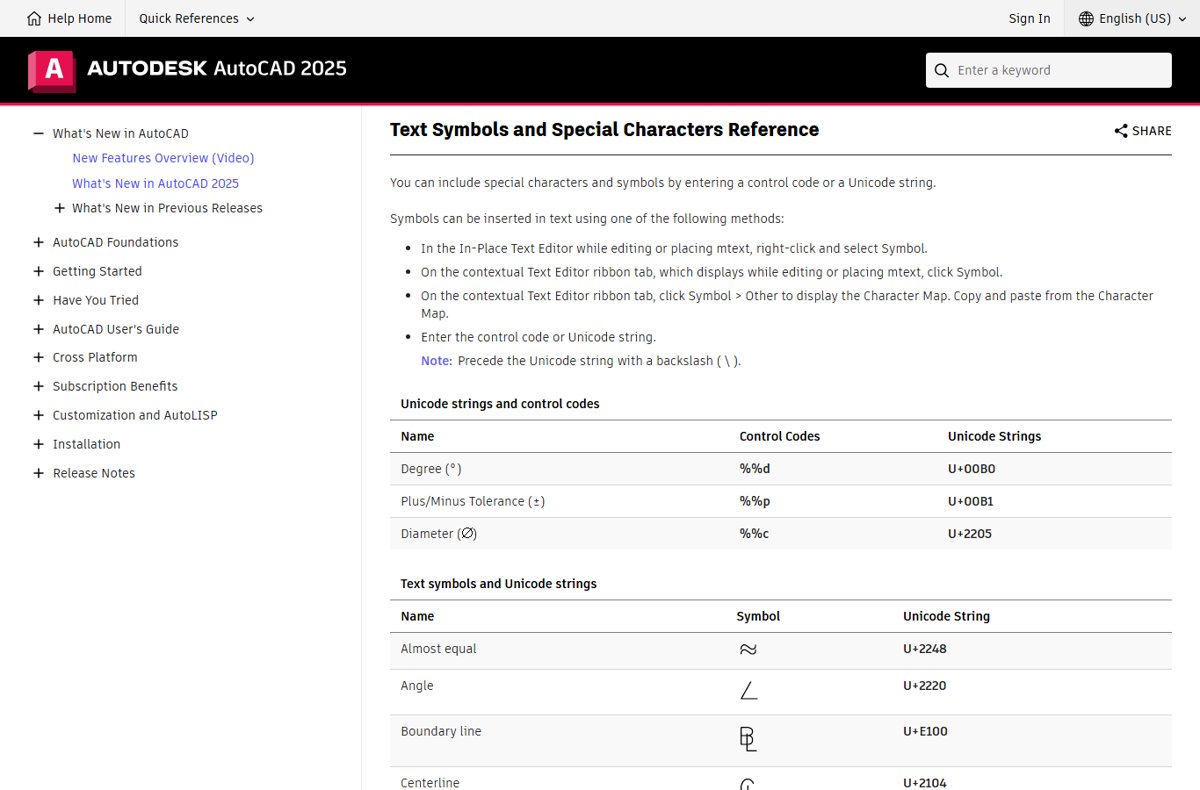The height and width of the screenshot is (790, 1200).
Task: Click the Almost equal row name
Action: [438, 649]
